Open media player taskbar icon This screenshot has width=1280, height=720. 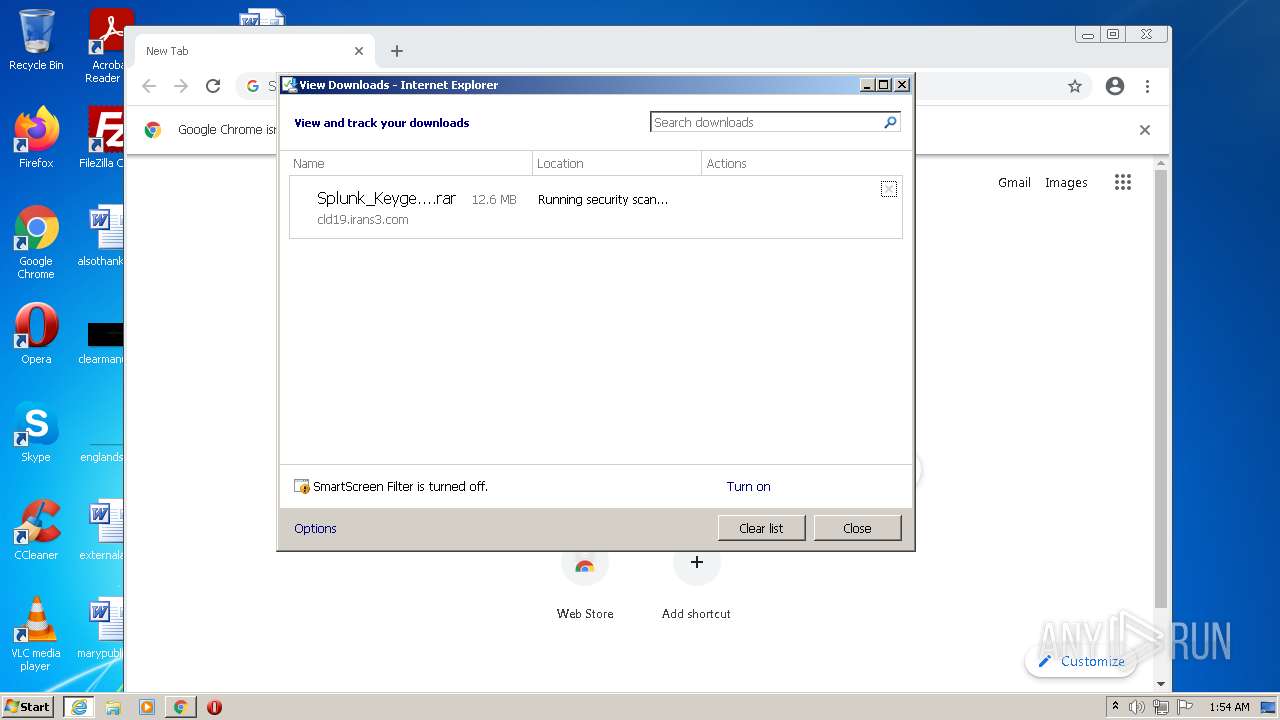click(147, 707)
